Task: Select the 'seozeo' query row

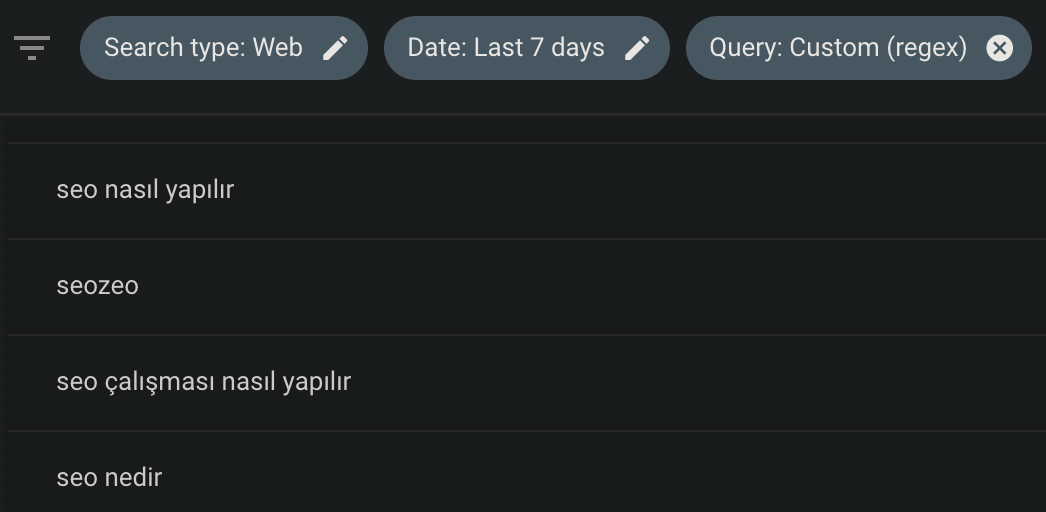Action: [527, 287]
